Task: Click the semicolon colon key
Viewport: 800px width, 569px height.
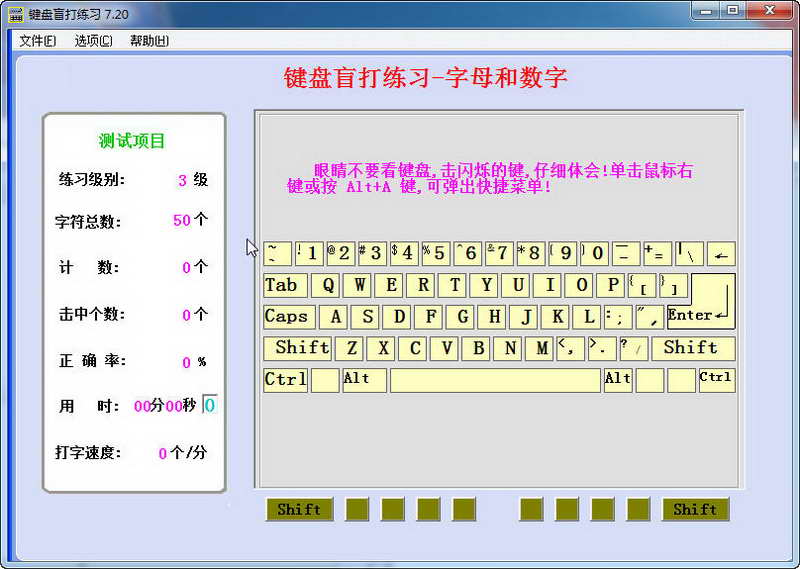Action: (616, 317)
